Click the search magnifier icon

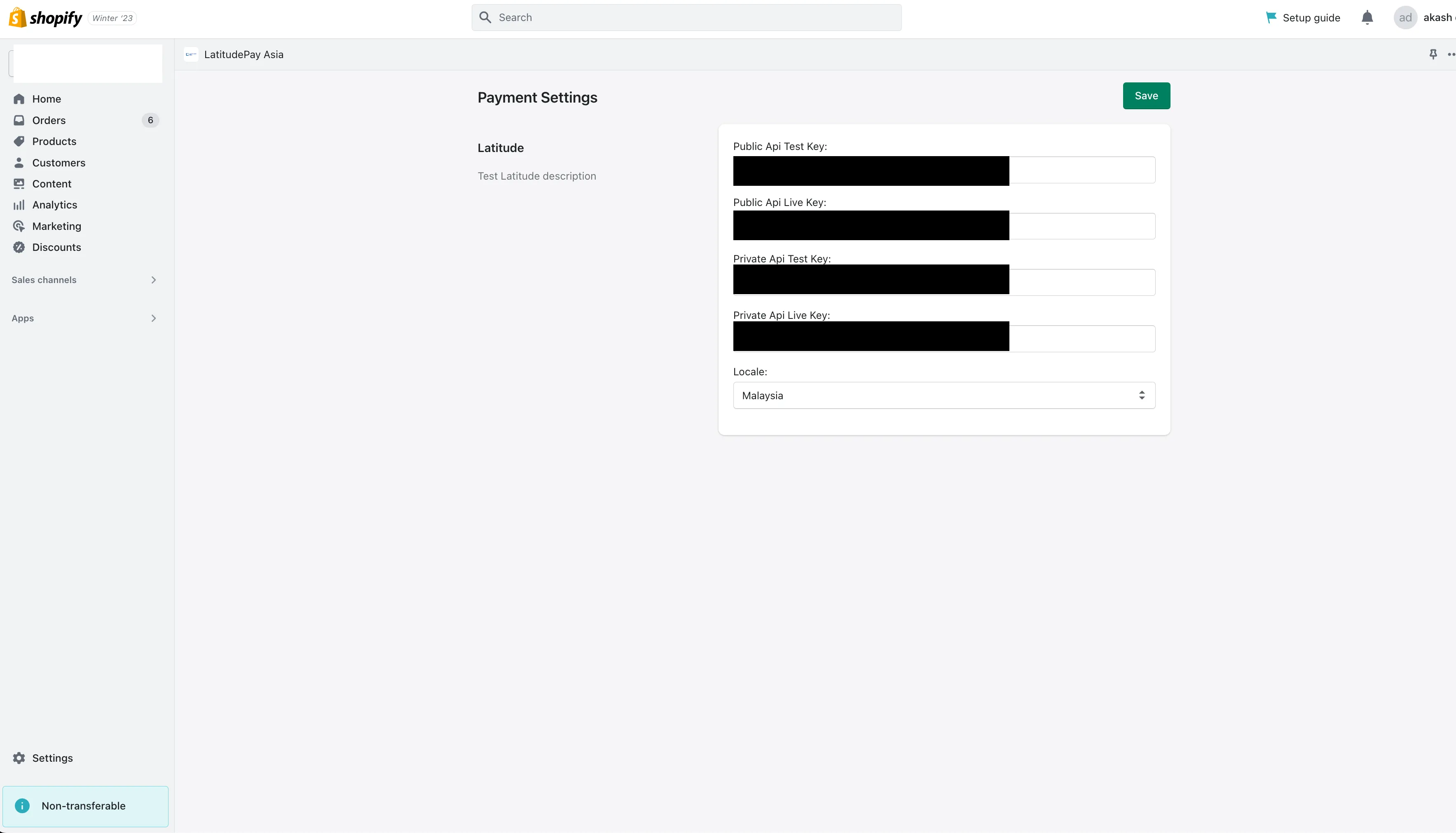pos(485,18)
